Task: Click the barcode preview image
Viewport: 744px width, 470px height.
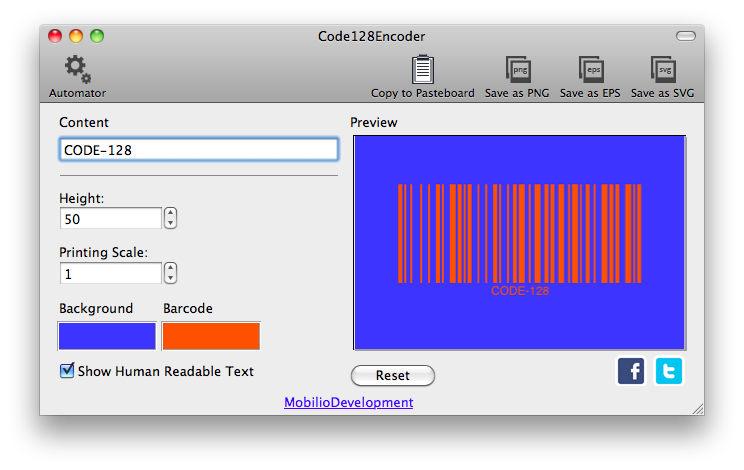Action: click(519, 242)
